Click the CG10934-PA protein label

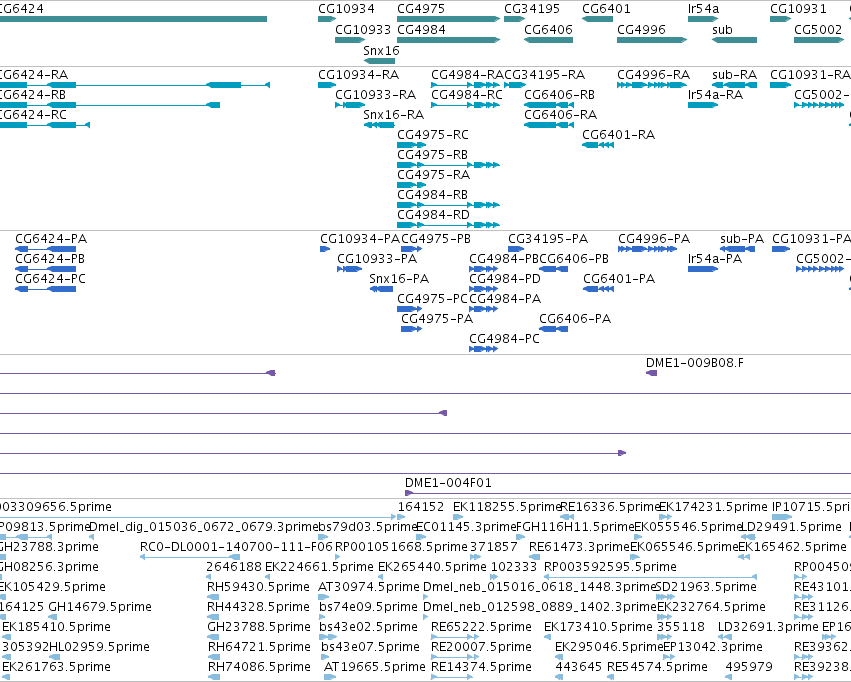point(360,239)
